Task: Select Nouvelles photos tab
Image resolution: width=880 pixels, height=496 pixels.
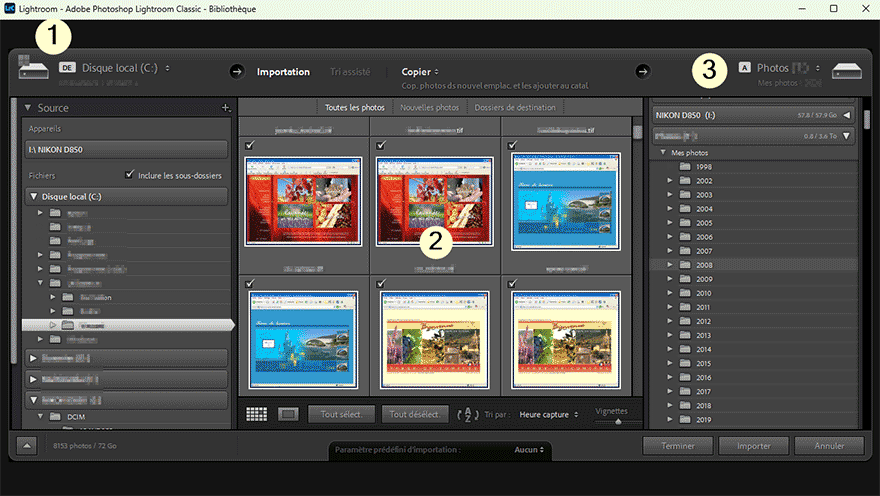Action: (429, 107)
